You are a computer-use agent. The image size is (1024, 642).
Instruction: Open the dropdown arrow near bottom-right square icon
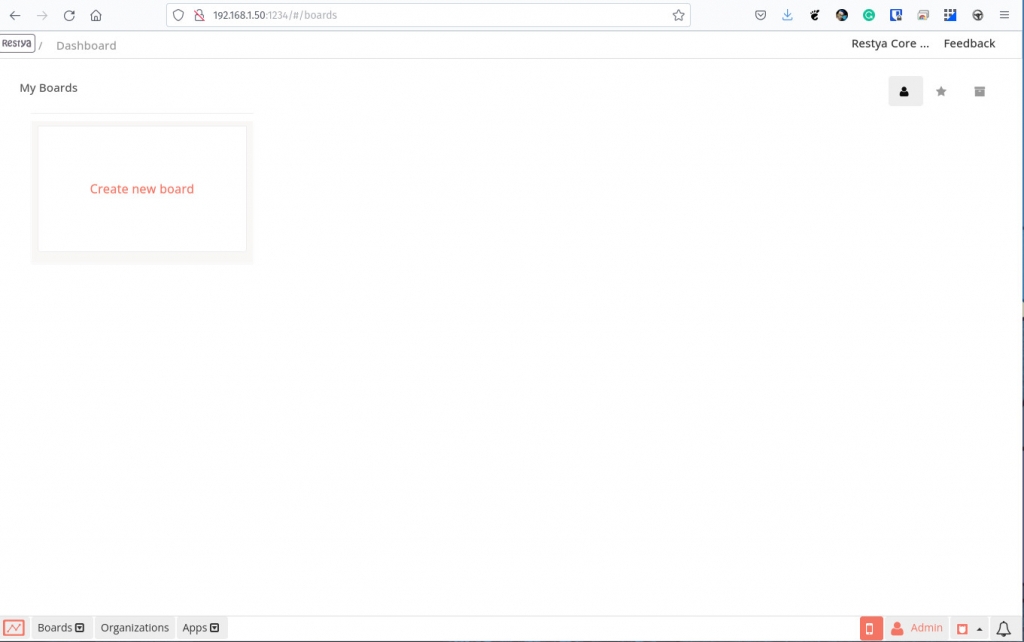pyautogui.click(x=979, y=628)
